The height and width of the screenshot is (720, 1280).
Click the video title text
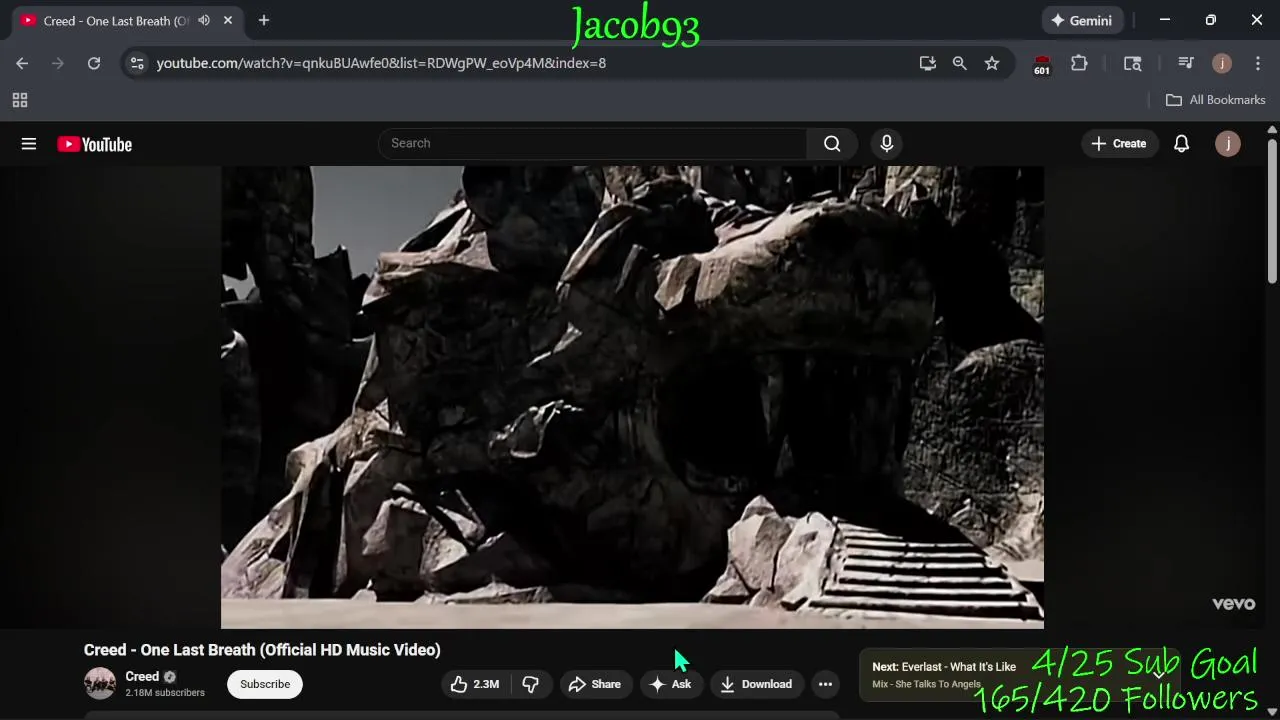point(262,650)
